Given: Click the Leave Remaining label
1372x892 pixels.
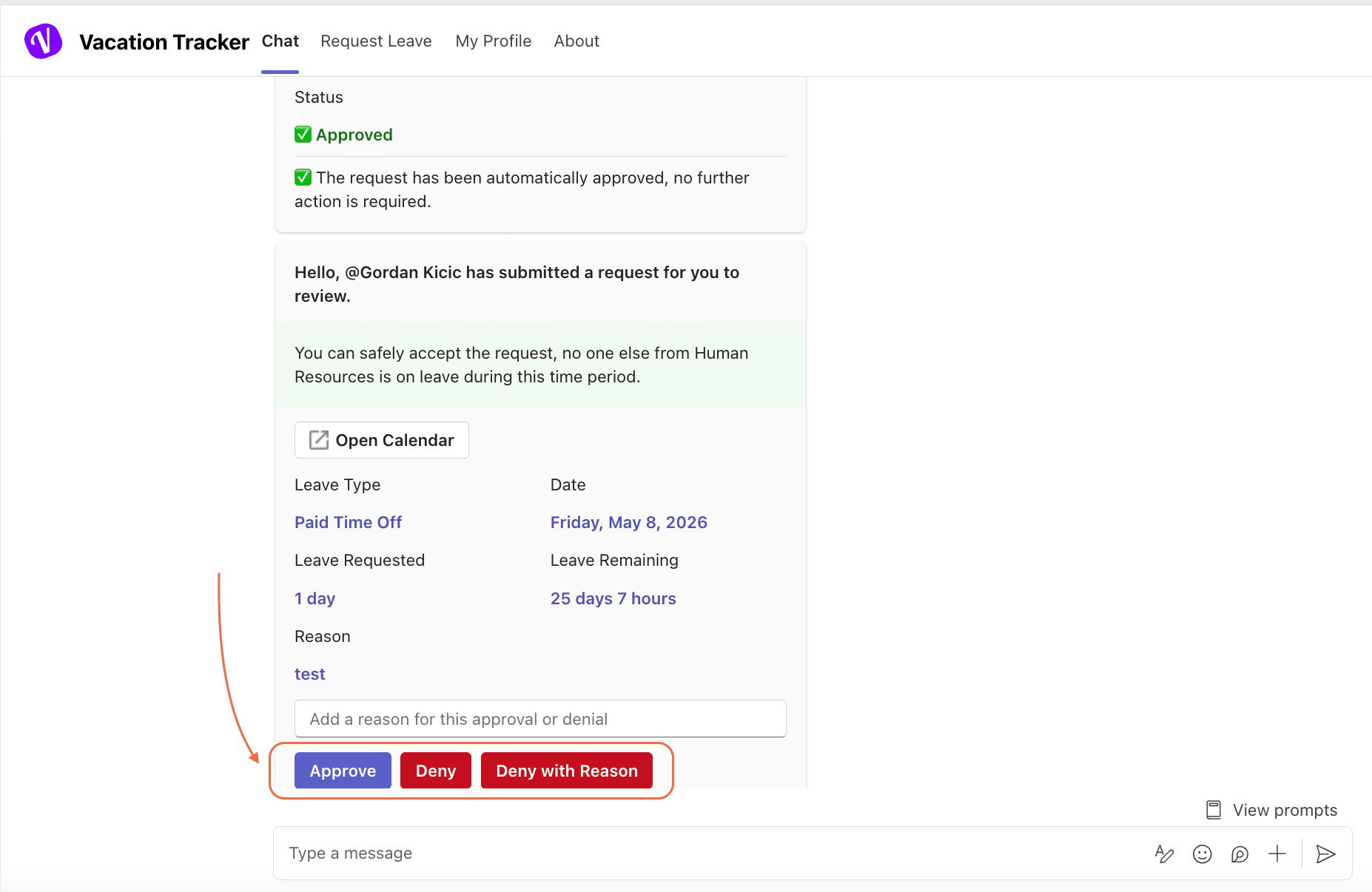Looking at the screenshot, I should pyautogui.click(x=614, y=560).
